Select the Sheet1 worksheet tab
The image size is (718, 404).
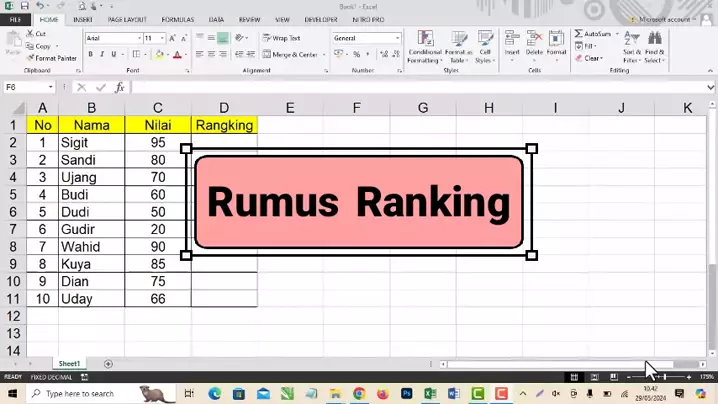[69, 364]
